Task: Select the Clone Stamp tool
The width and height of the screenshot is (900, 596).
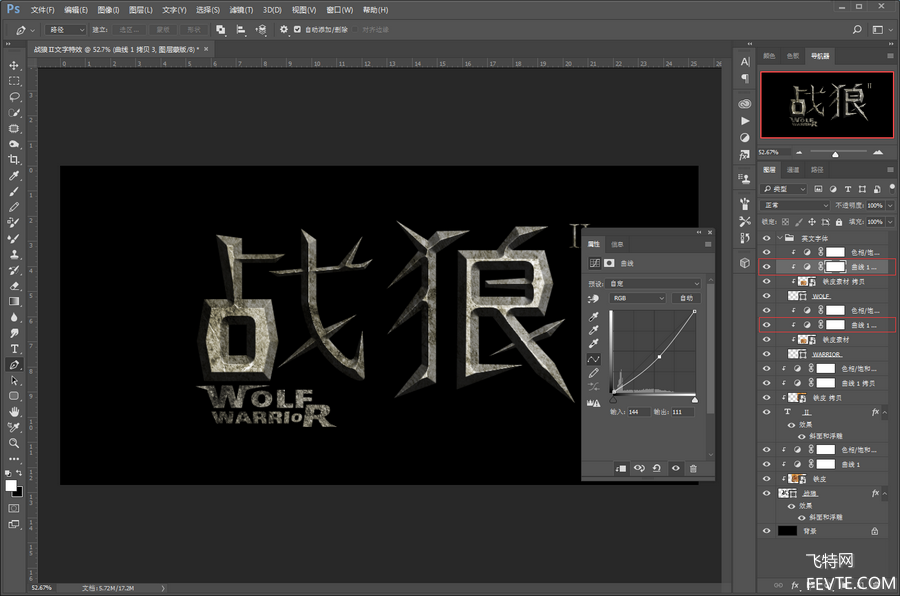Action: click(14, 254)
